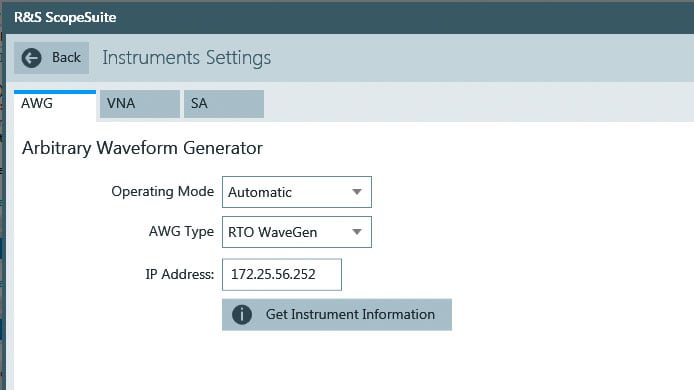Expand the AWG Type combo box
This screenshot has height=390, width=694.
coord(297,232)
